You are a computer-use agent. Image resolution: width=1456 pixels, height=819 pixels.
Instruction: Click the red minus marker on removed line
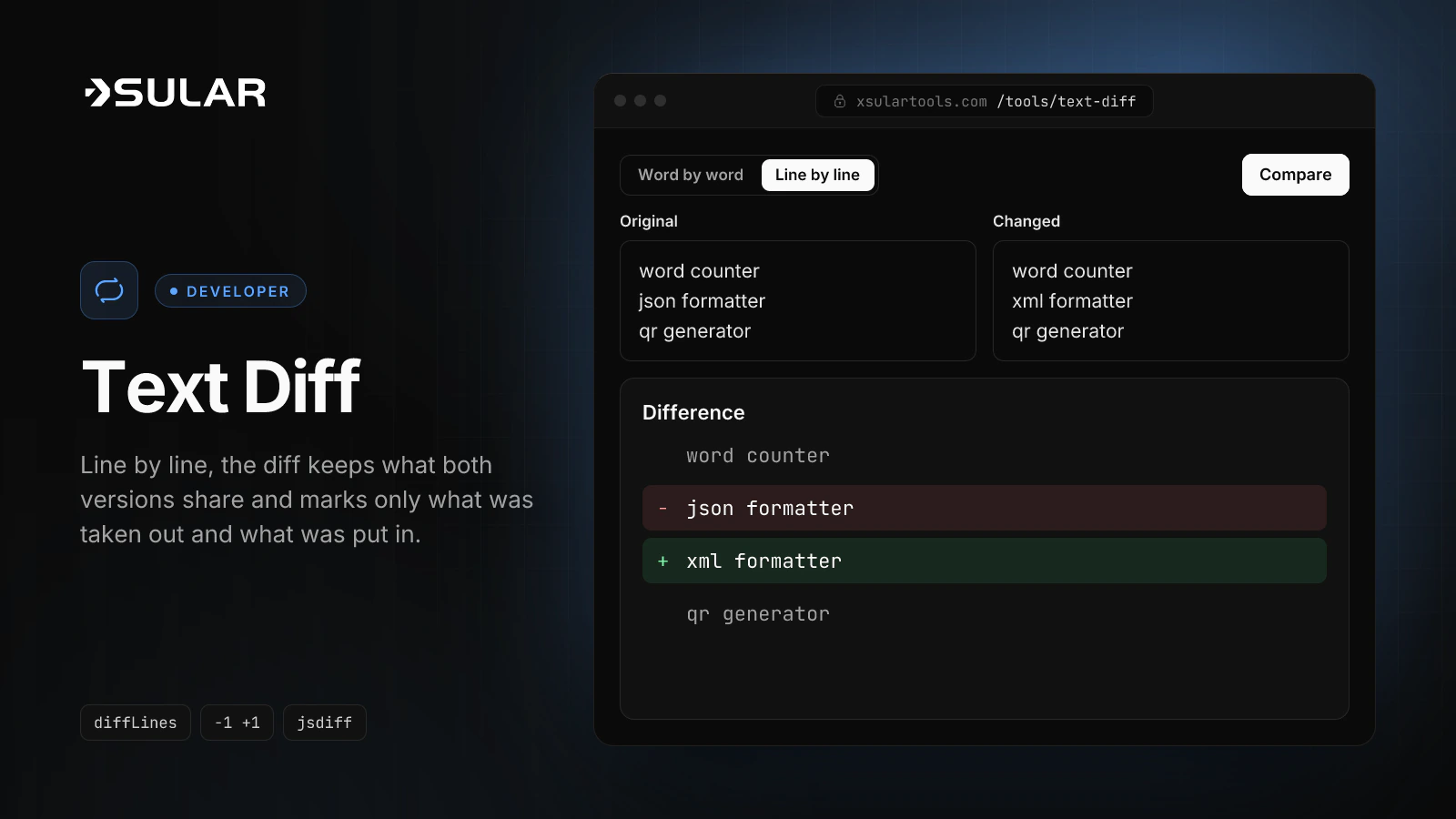662,508
